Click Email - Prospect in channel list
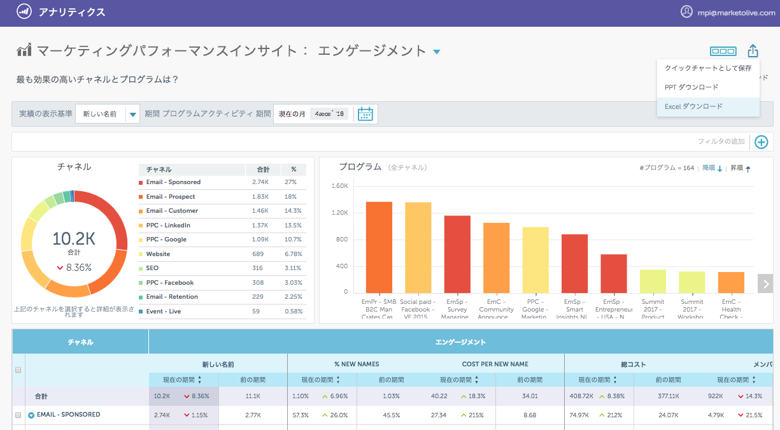 (171, 197)
